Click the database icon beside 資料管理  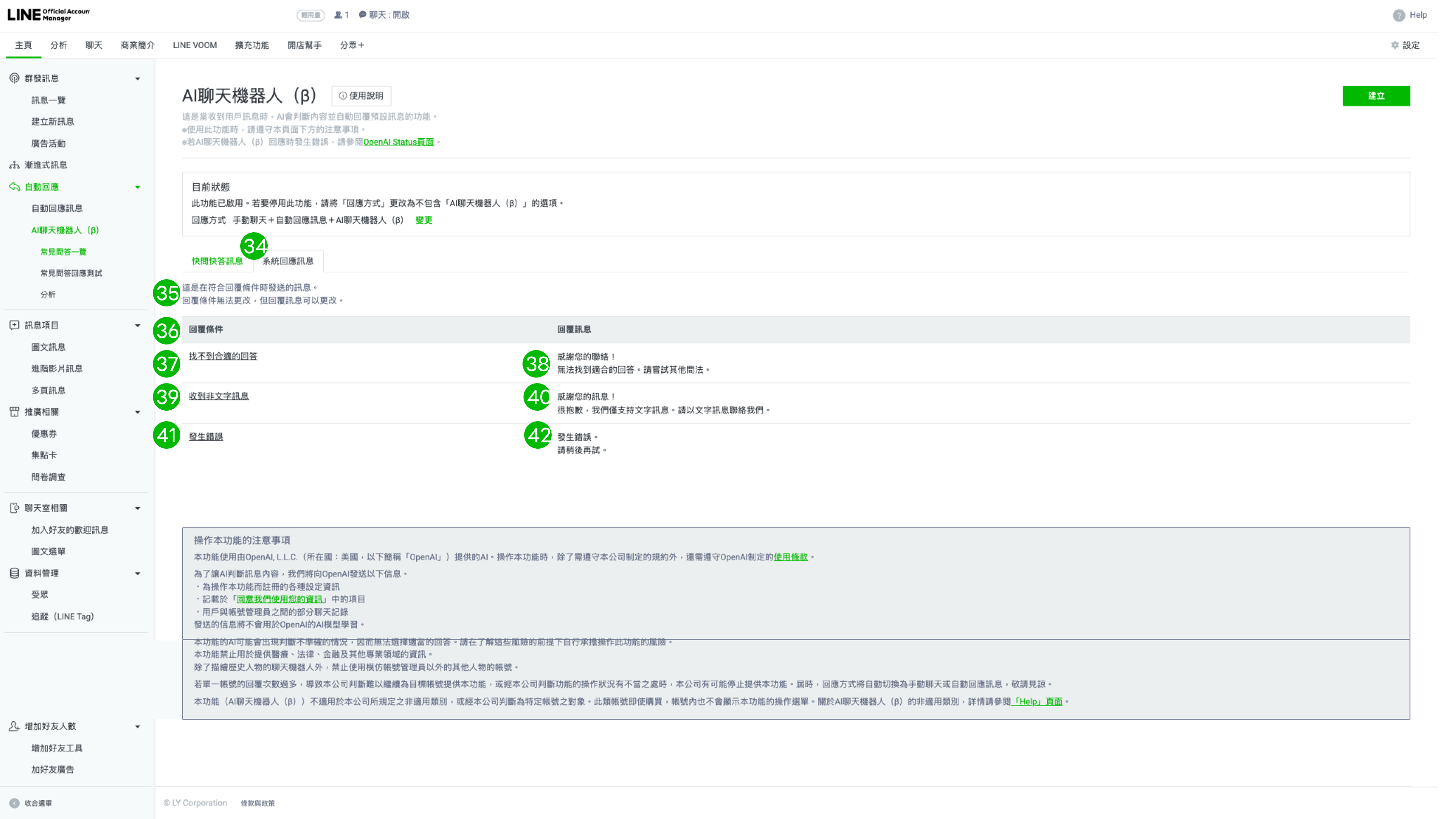click(x=14, y=572)
